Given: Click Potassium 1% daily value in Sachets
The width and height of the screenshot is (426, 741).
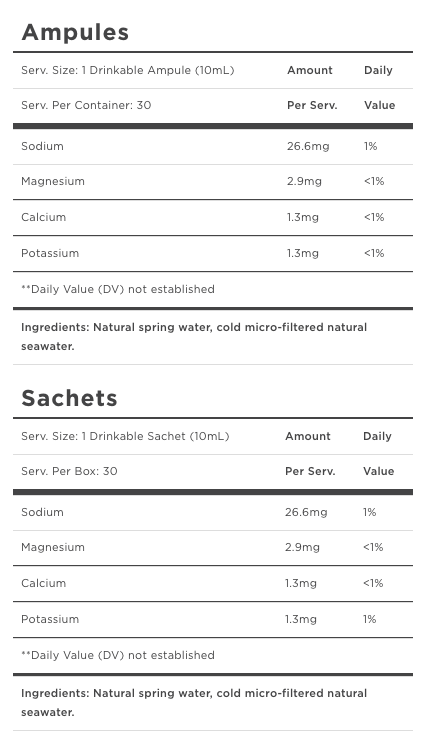Looking at the screenshot, I should pyautogui.click(x=370, y=619).
